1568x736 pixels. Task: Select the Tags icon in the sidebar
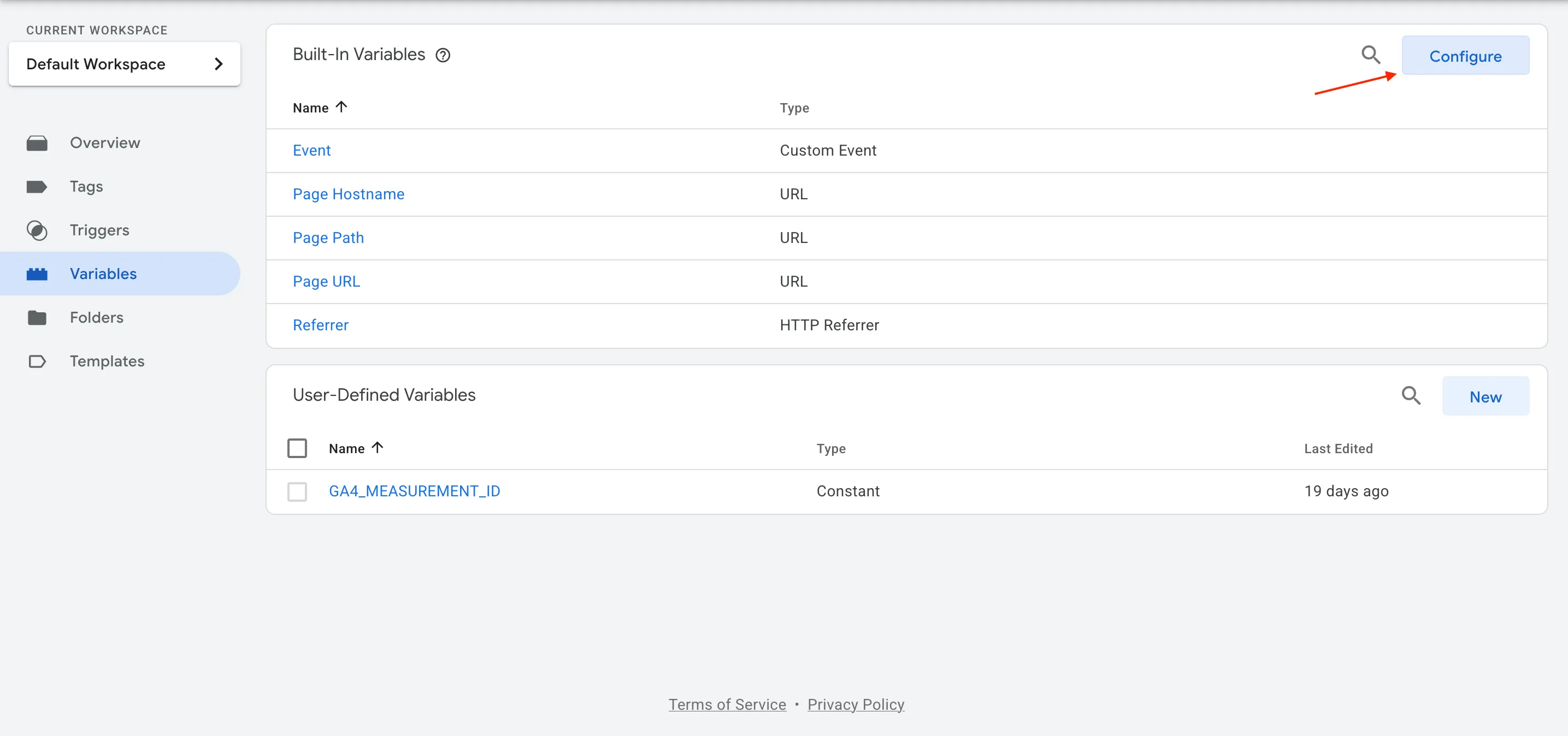37,186
